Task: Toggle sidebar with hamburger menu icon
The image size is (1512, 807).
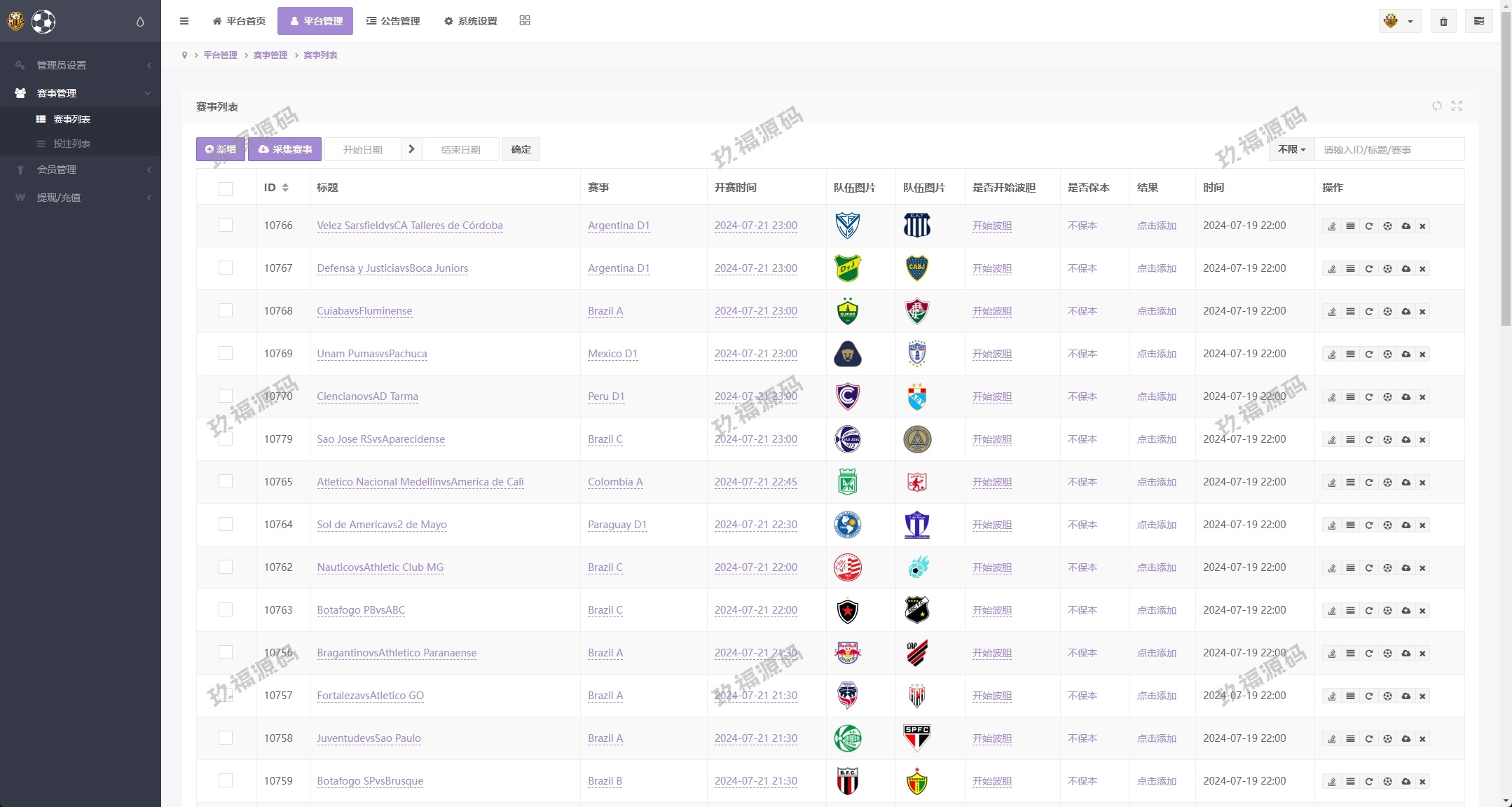Action: tap(184, 21)
